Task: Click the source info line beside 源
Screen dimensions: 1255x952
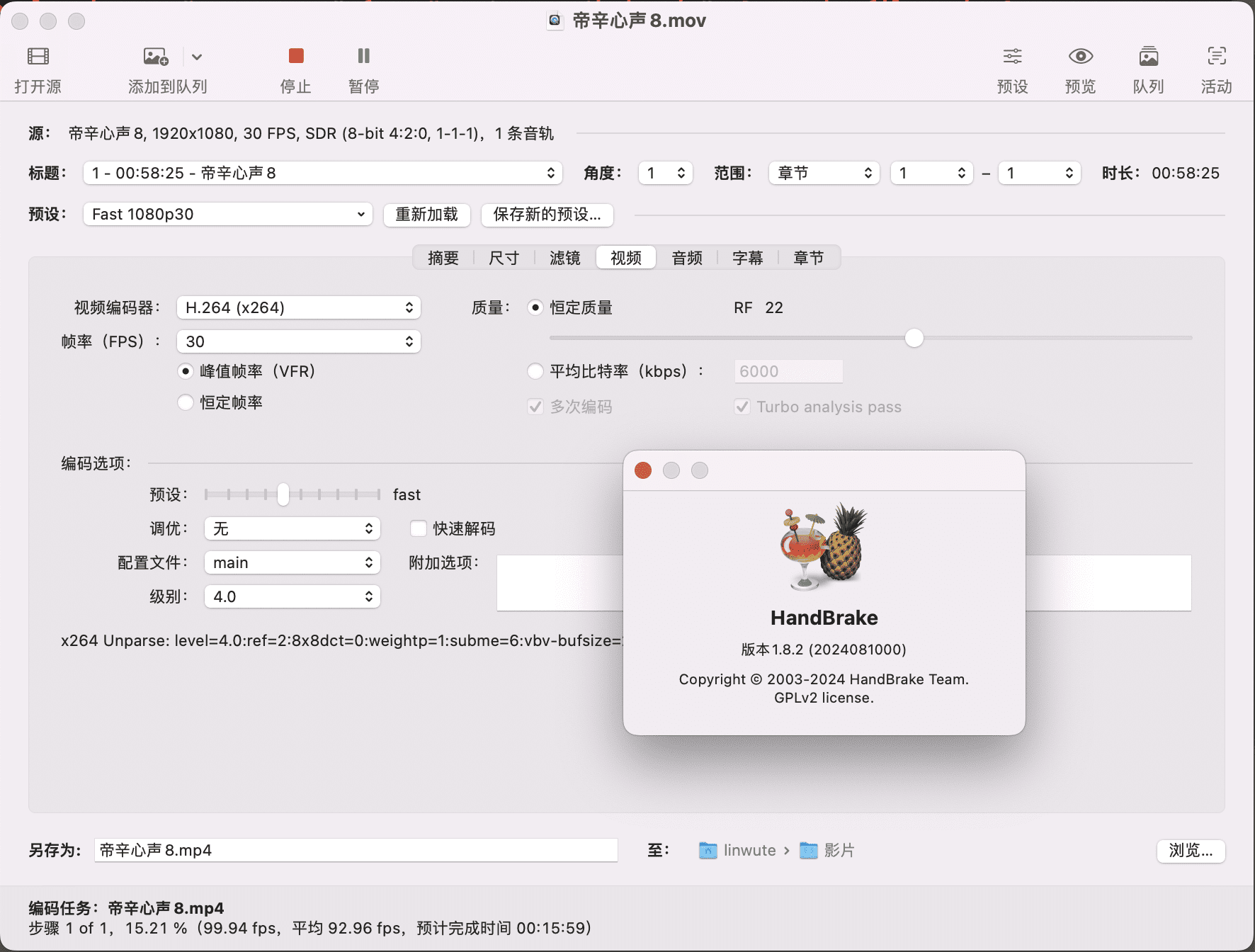Action: click(311, 133)
